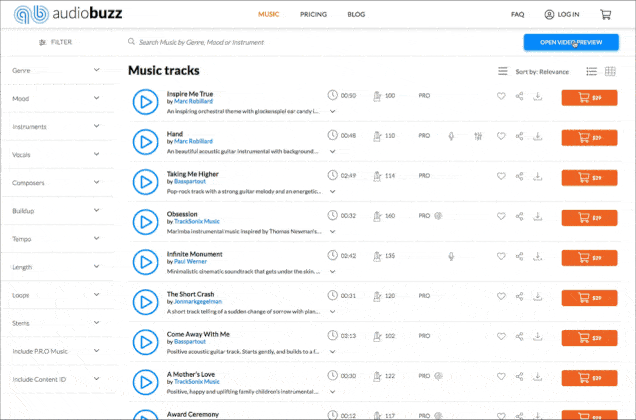
Task: Play the track Inspire Me True
Action: (x=146, y=101)
